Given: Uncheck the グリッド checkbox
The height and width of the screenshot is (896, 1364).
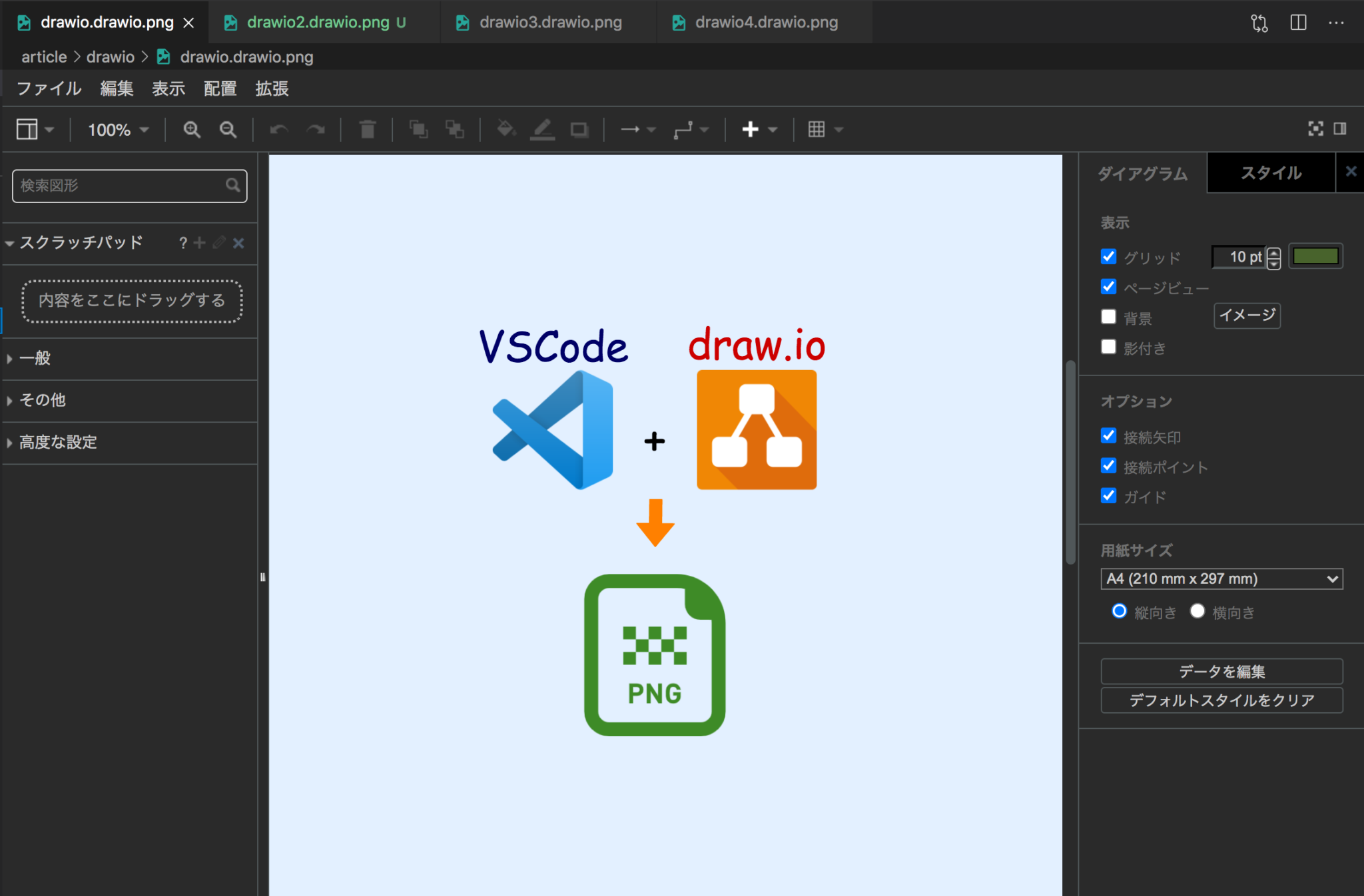Looking at the screenshot, I should point(1108,256).
